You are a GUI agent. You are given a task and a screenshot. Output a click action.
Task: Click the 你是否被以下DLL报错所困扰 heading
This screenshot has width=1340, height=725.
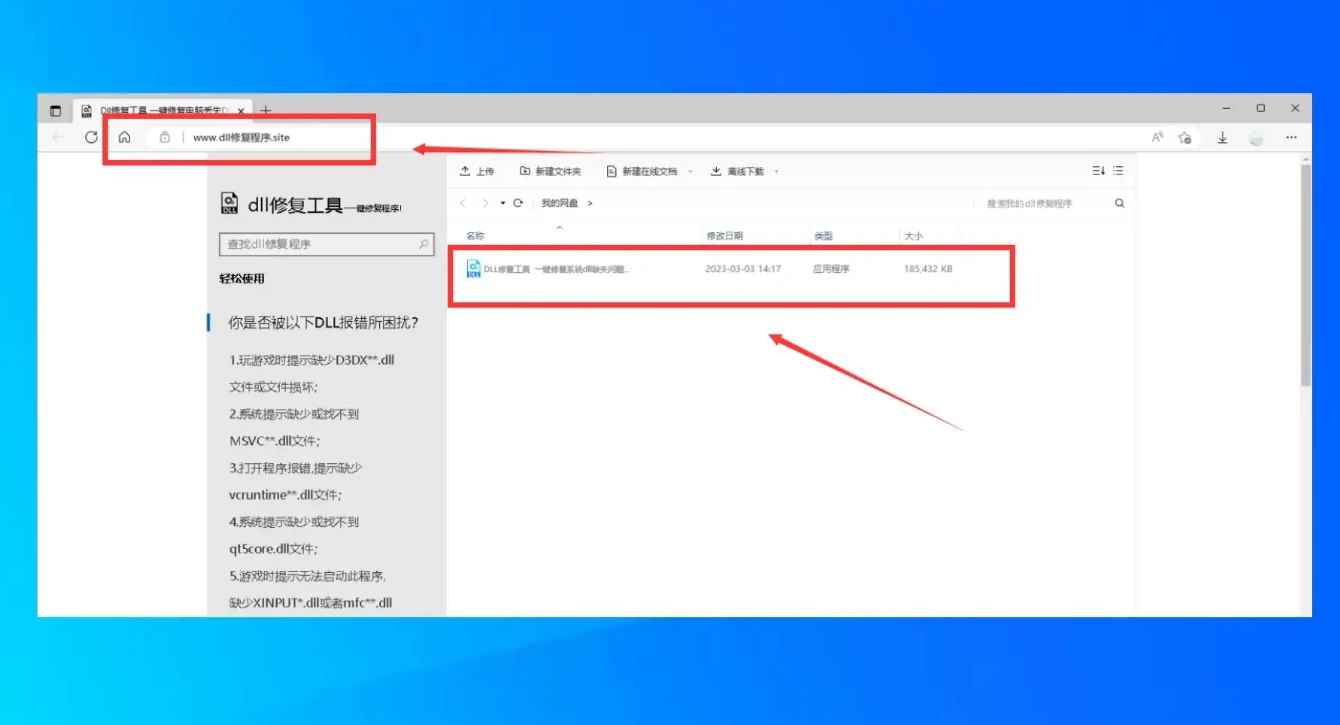(323, 323)
